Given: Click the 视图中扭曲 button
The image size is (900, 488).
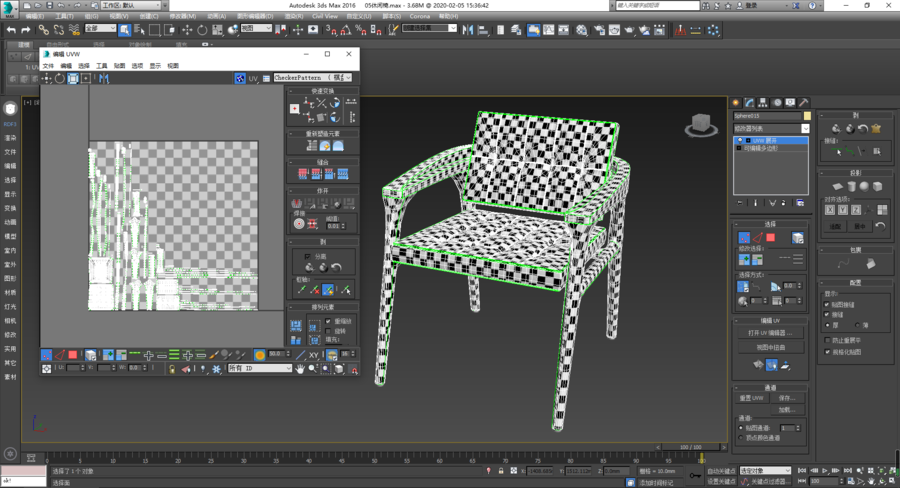Looking at the screenshot, I should (770, 347).
